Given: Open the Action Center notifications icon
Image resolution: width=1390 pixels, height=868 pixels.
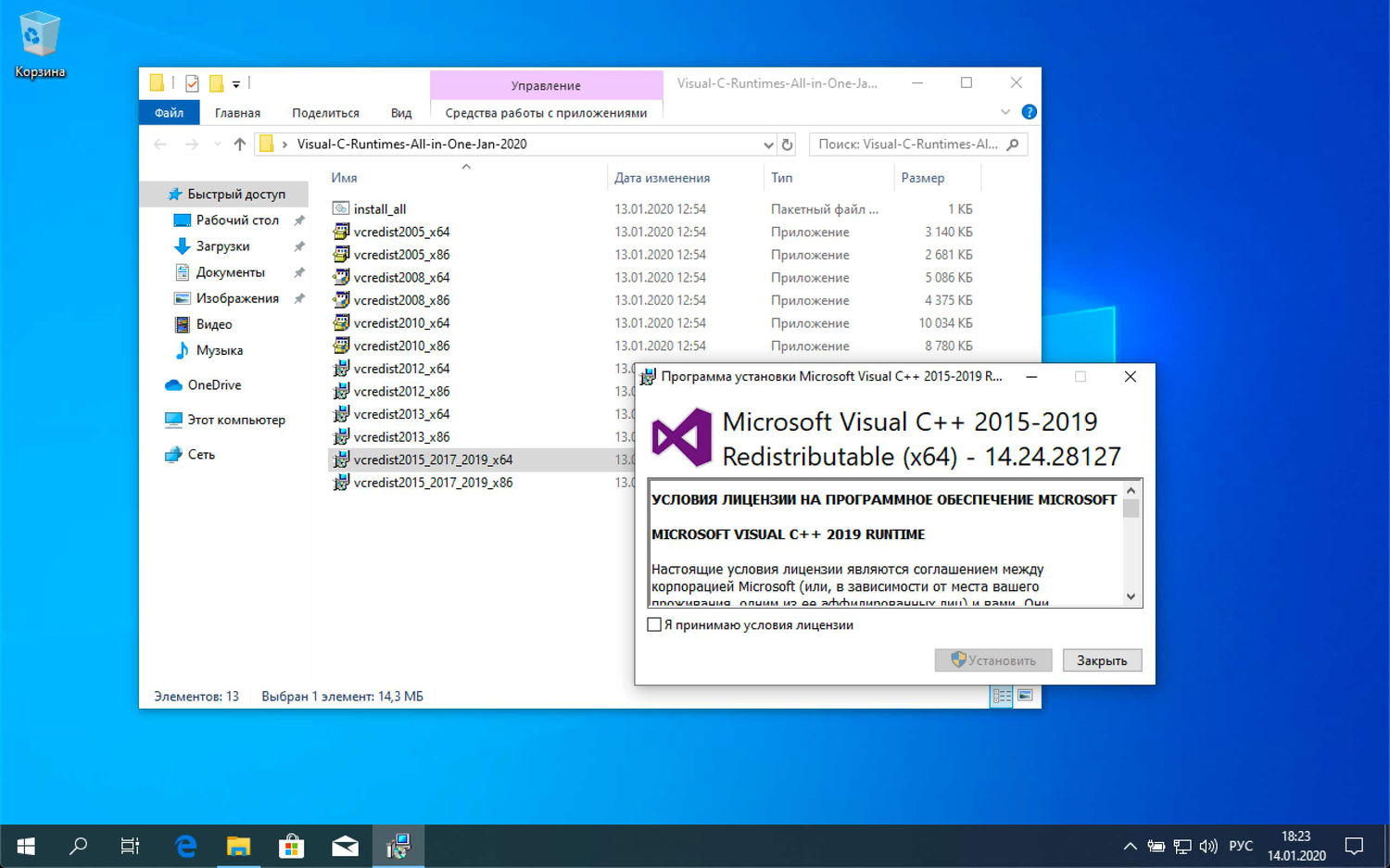Looking at the screenshot, I should coord(1354,846).
